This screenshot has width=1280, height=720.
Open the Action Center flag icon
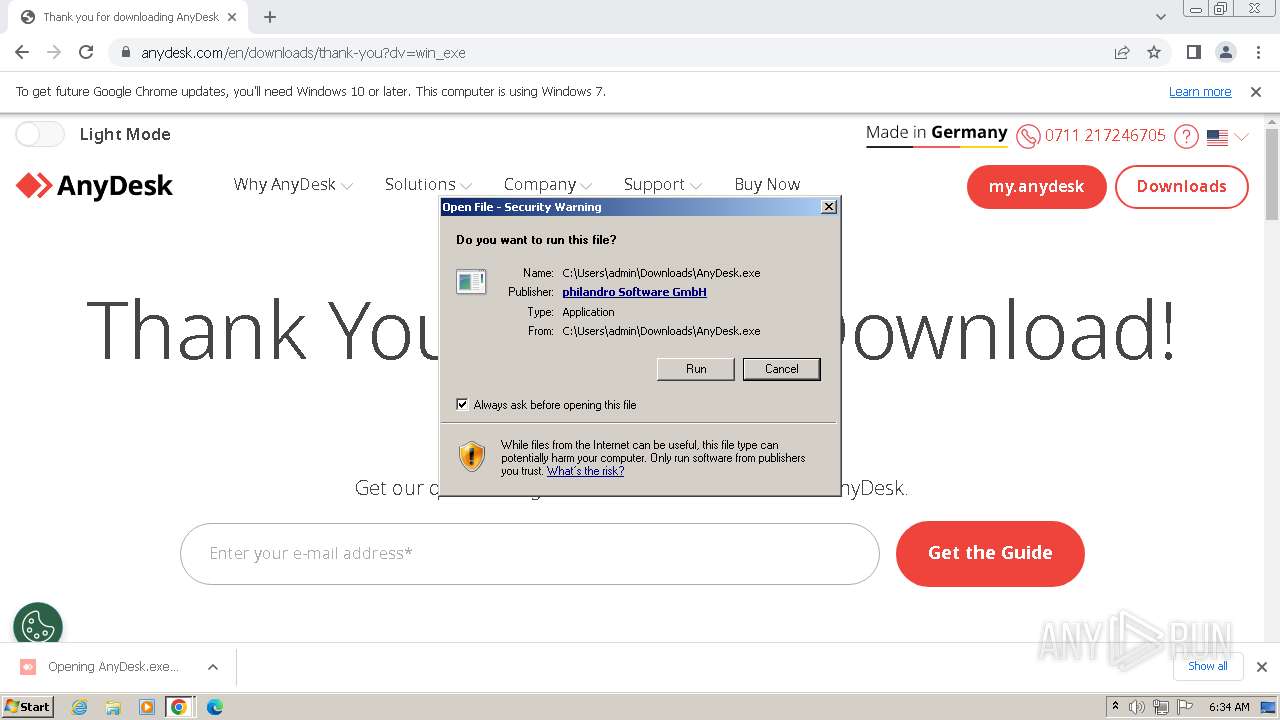coord(1185,707)
